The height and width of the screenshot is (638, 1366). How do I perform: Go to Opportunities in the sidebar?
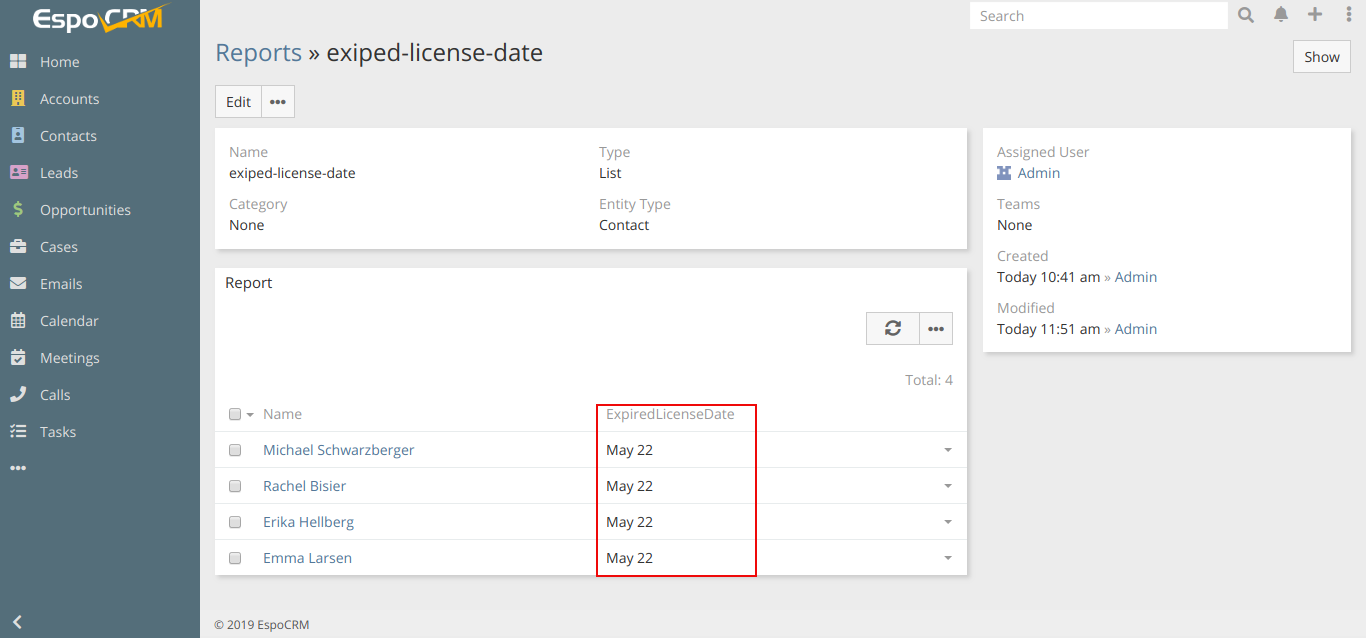[85, 210]
